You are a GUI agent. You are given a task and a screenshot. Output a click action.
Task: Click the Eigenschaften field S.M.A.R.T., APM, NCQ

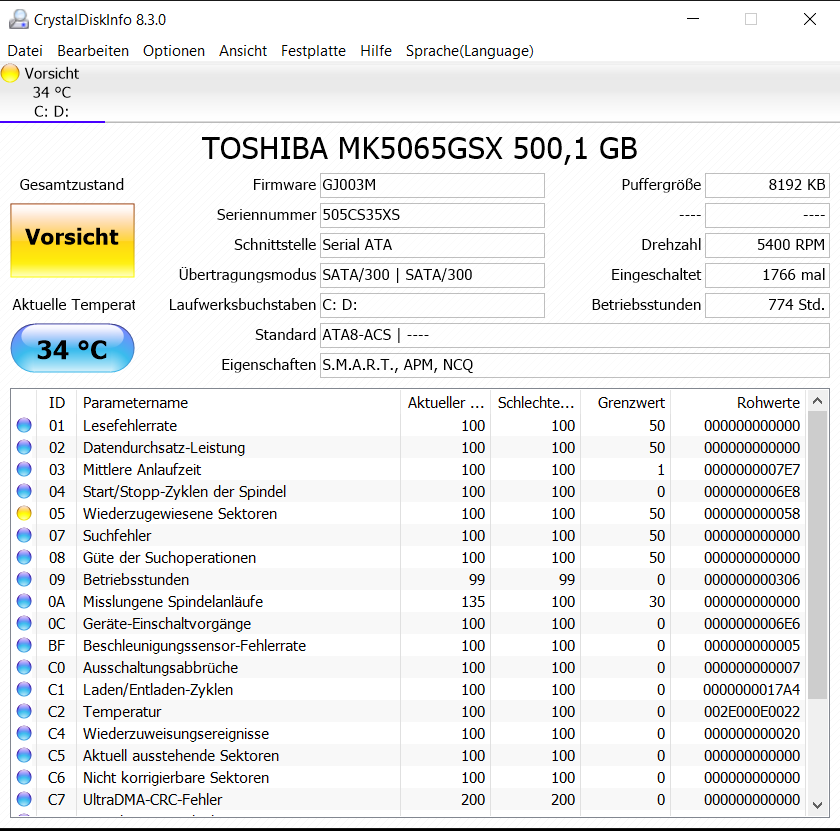click(x=575, y=365)
